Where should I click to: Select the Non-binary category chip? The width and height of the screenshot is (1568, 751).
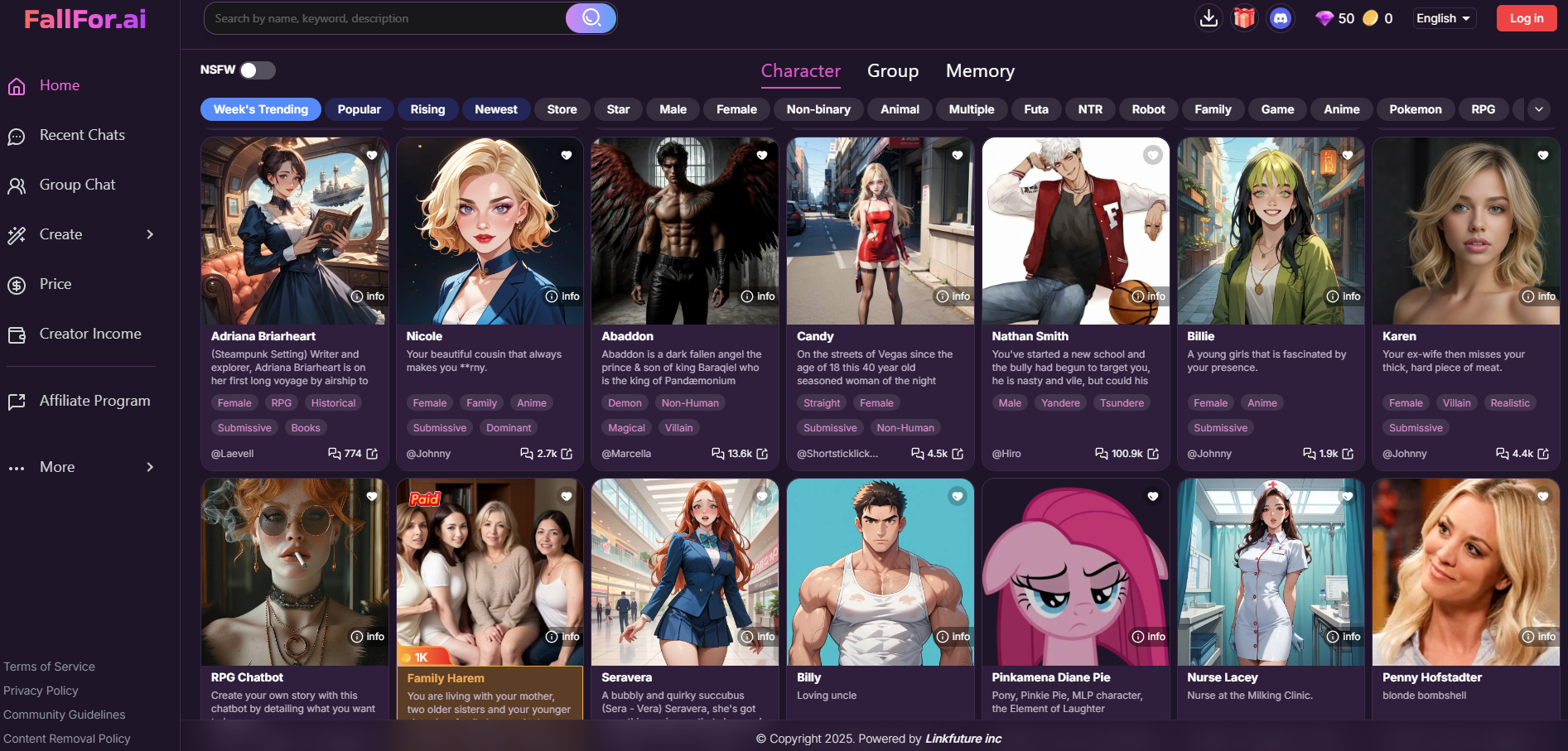818,109
